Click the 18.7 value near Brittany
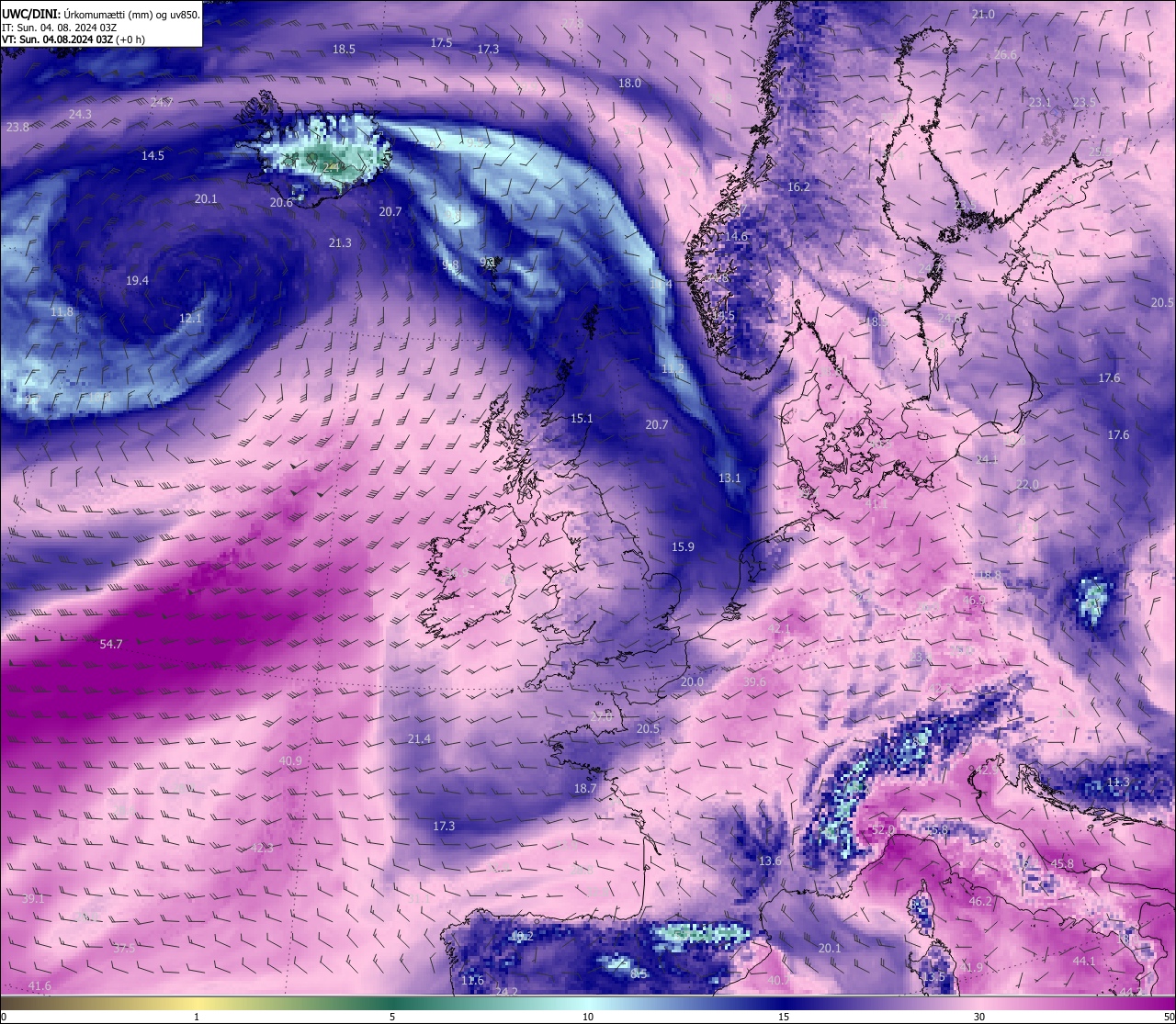1176x1024 pixels. (585, 789)
